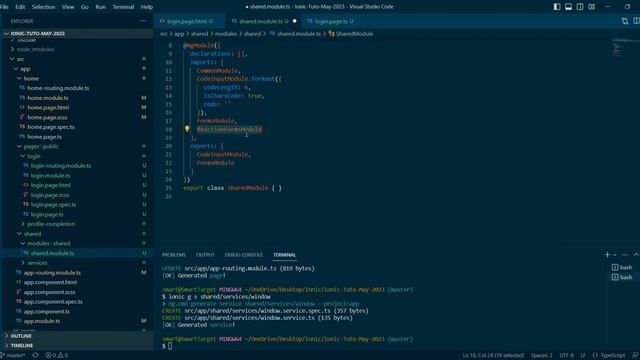The image size is (640, 360).
Task: Click the UTF-8 encoding indicator
Action: pos(566,356)
